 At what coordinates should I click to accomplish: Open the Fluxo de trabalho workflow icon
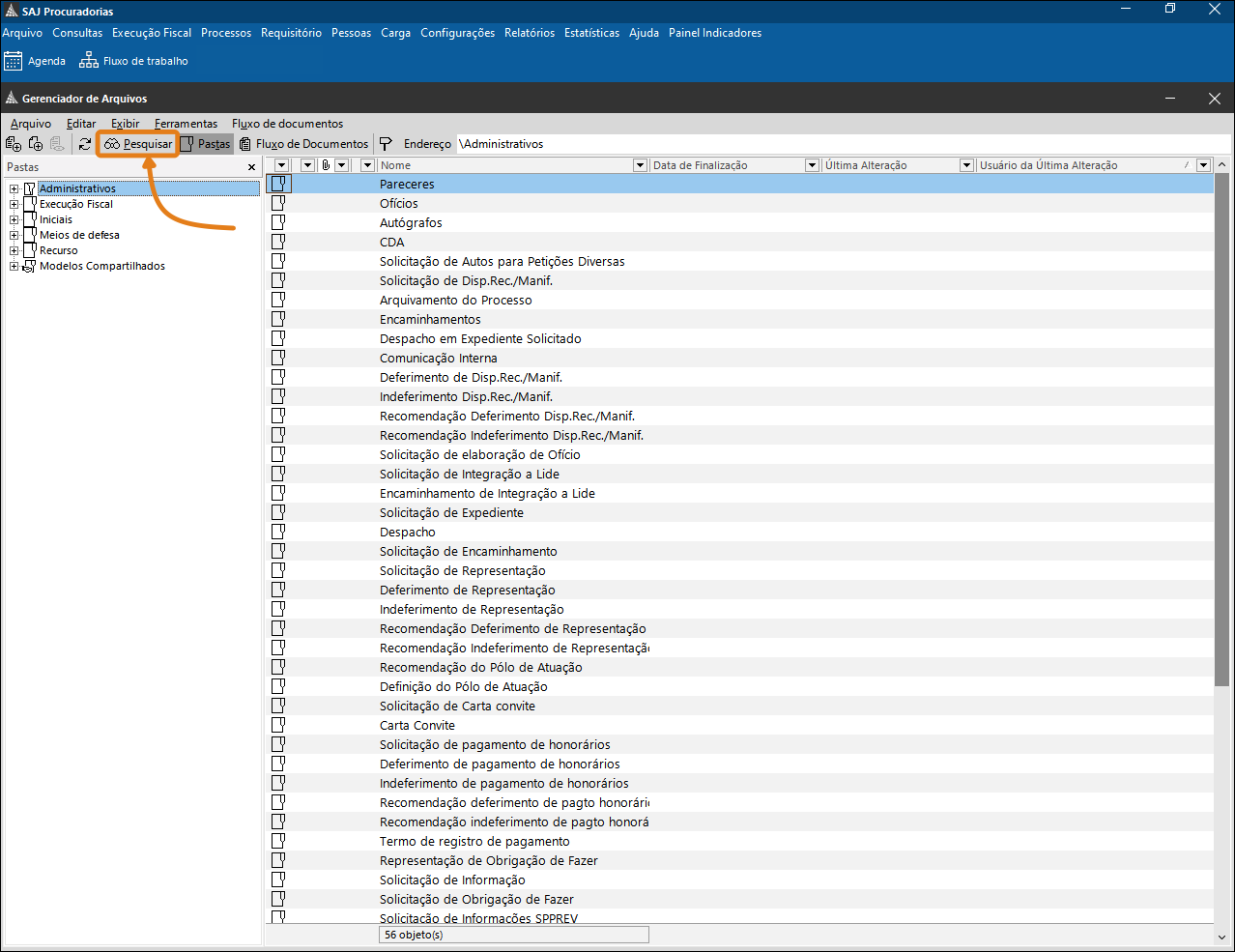tap(89, 61)
